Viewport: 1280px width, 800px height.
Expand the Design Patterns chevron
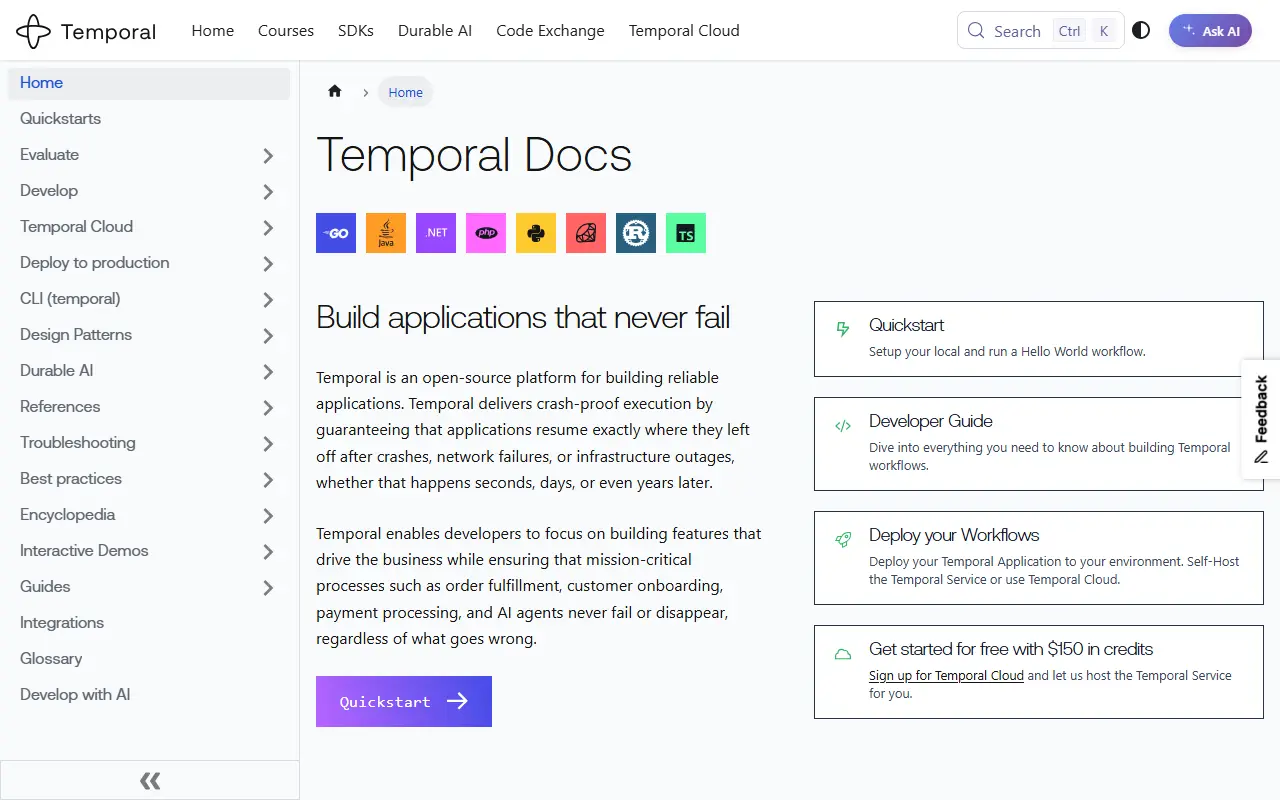pyautogui.click(x=268, y=335)
